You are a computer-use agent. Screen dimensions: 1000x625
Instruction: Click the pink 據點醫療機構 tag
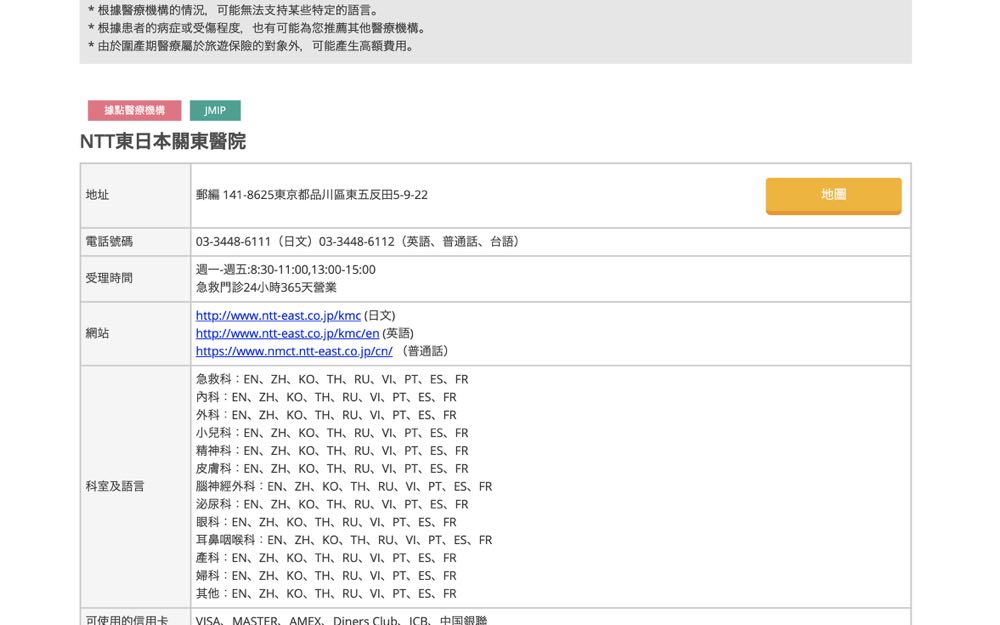(135, 111)
